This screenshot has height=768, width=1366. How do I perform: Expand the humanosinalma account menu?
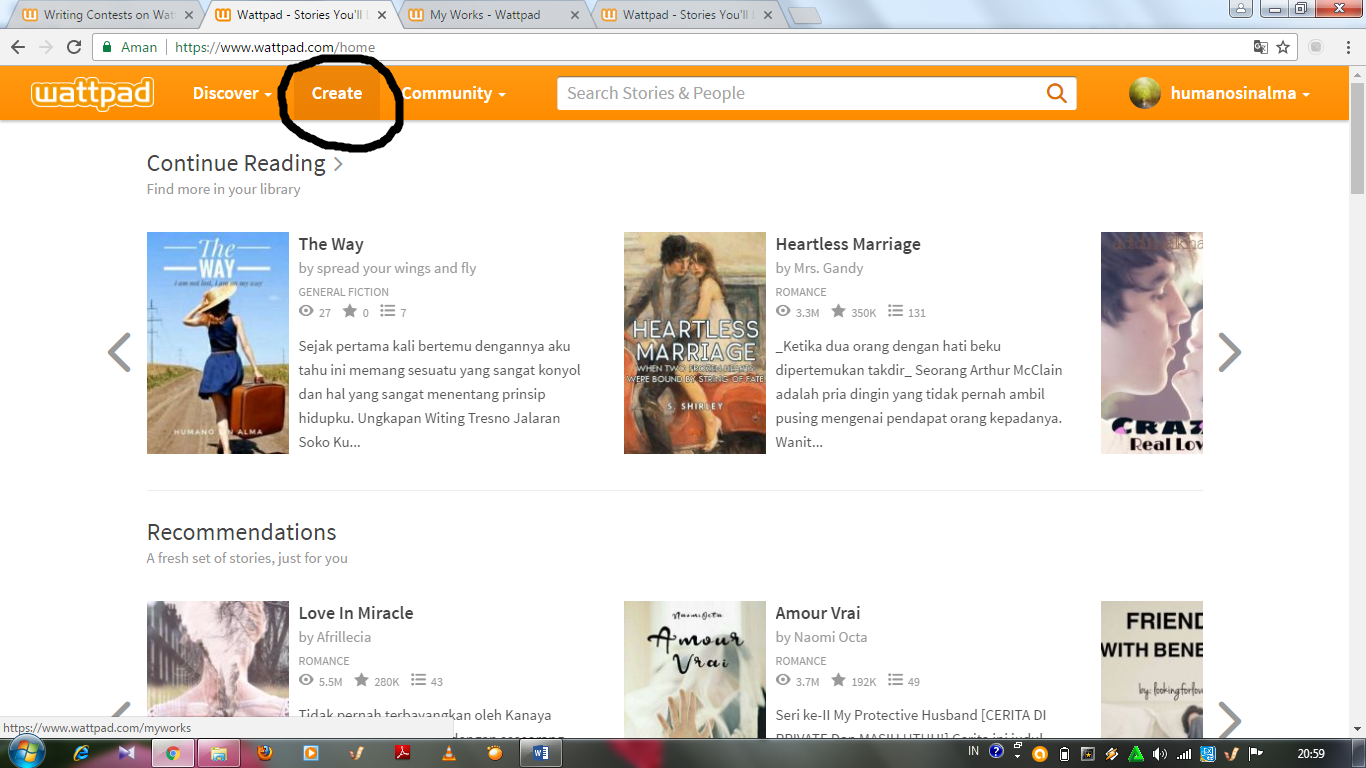coord(1240,93)
